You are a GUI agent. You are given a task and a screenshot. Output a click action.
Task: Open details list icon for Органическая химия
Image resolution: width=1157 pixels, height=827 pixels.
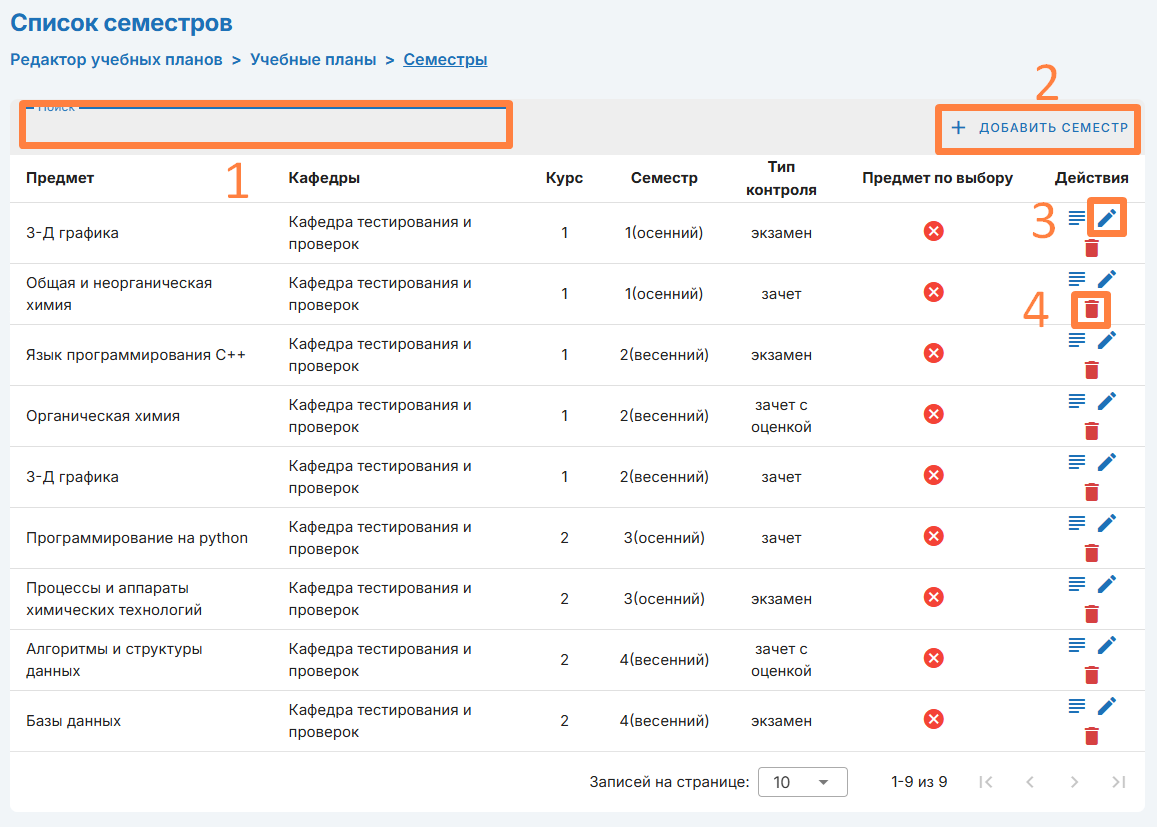(1077, 400)
